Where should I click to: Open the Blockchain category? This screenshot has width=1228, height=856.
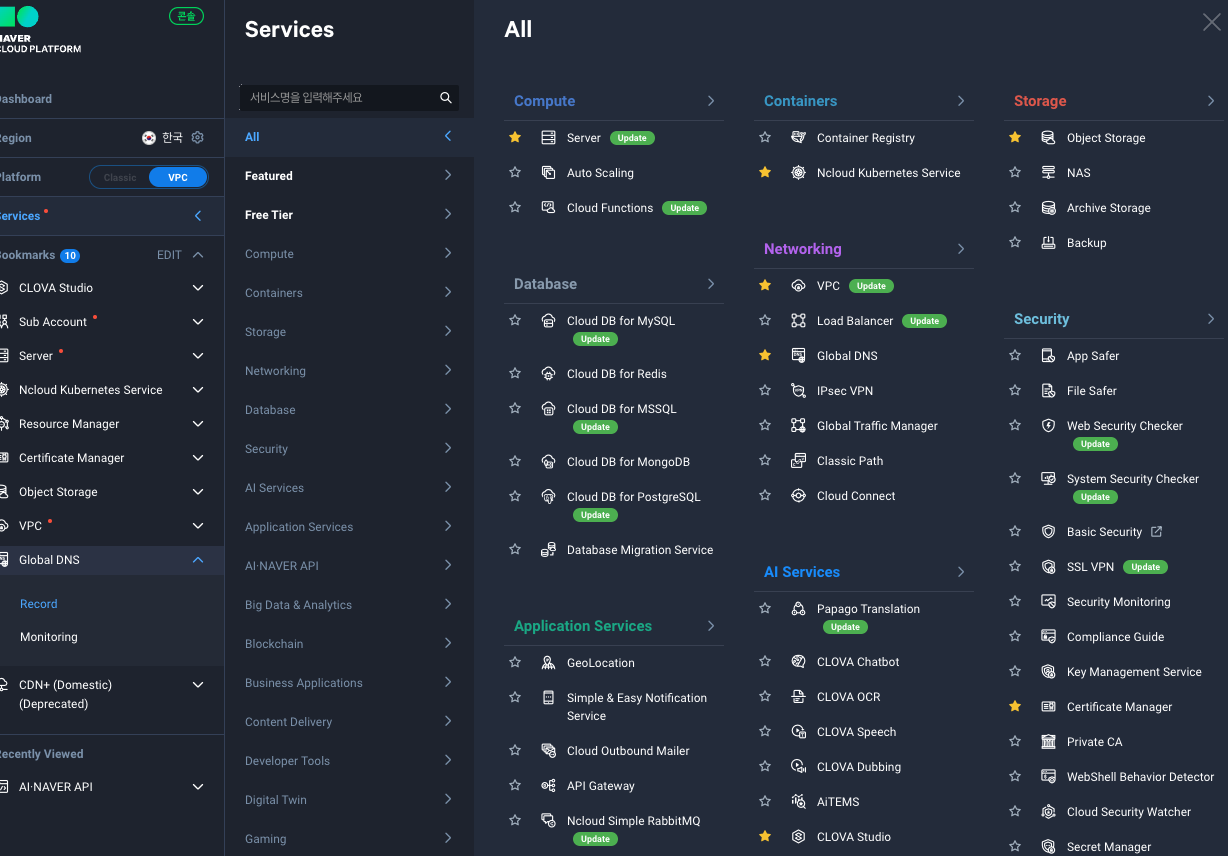coord(349,644)
